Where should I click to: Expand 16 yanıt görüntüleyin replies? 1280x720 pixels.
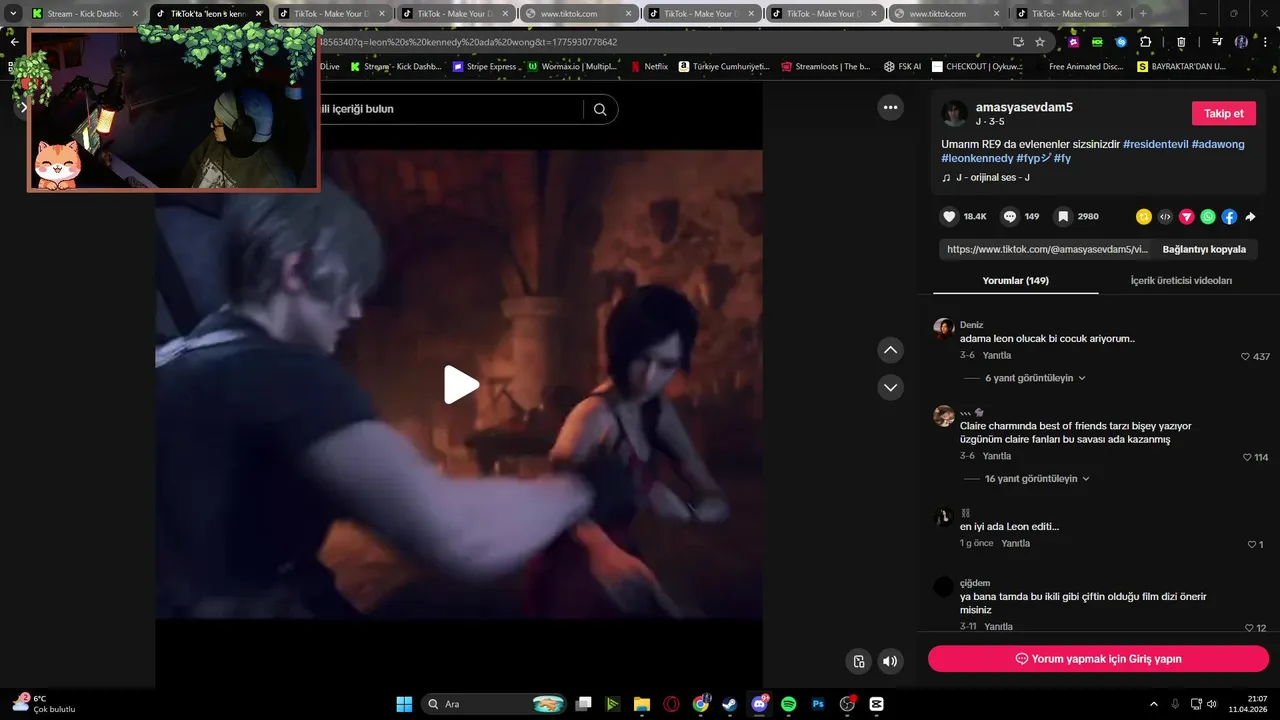tap(1031, 479)
